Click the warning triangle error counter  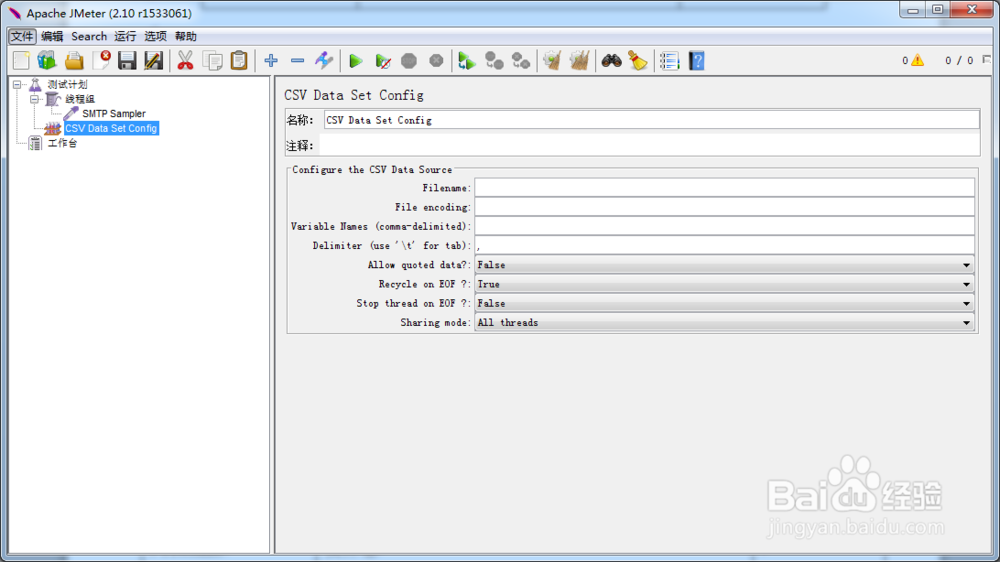(917, 60)
